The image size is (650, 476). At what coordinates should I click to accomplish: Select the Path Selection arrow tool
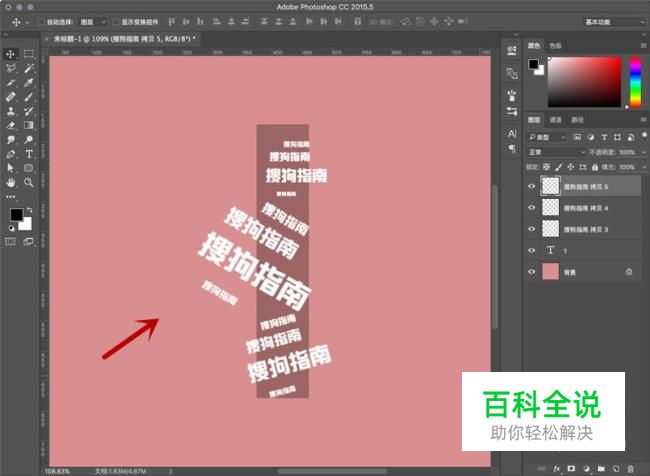tap(10, 168)
